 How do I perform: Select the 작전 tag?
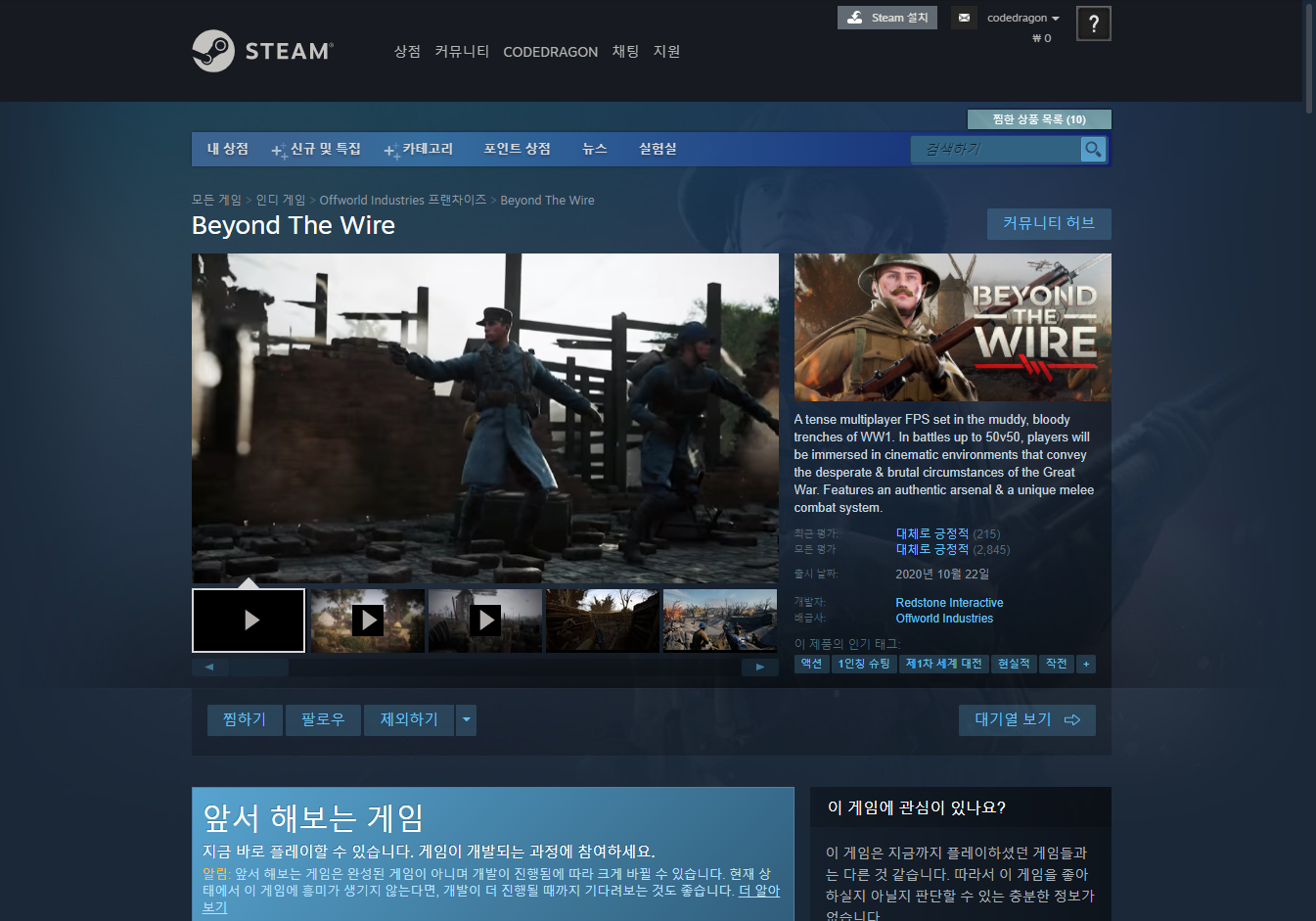1057,665
